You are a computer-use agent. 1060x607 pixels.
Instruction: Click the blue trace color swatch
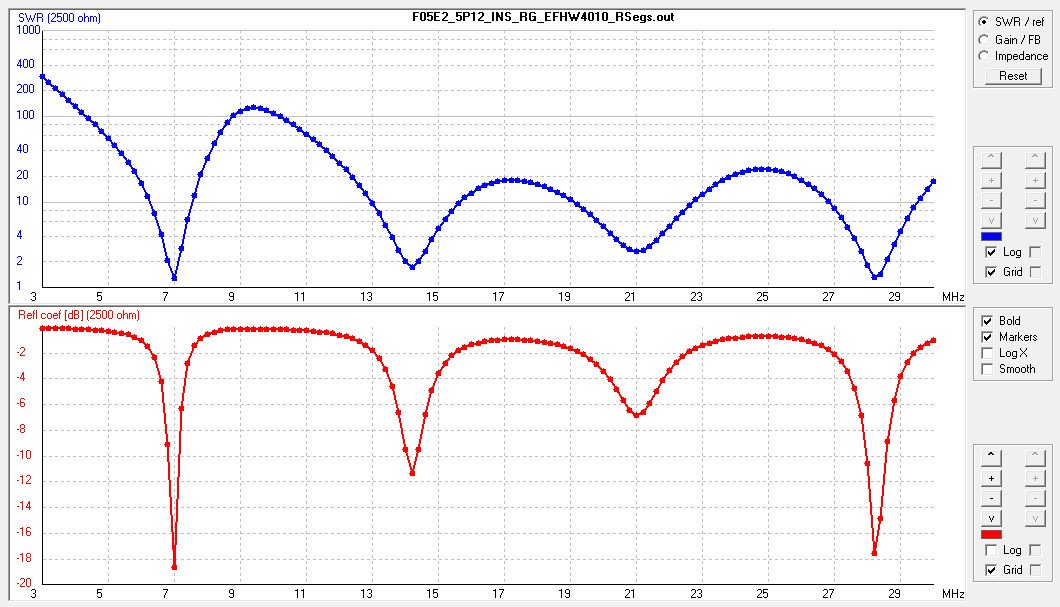point(991,236)
